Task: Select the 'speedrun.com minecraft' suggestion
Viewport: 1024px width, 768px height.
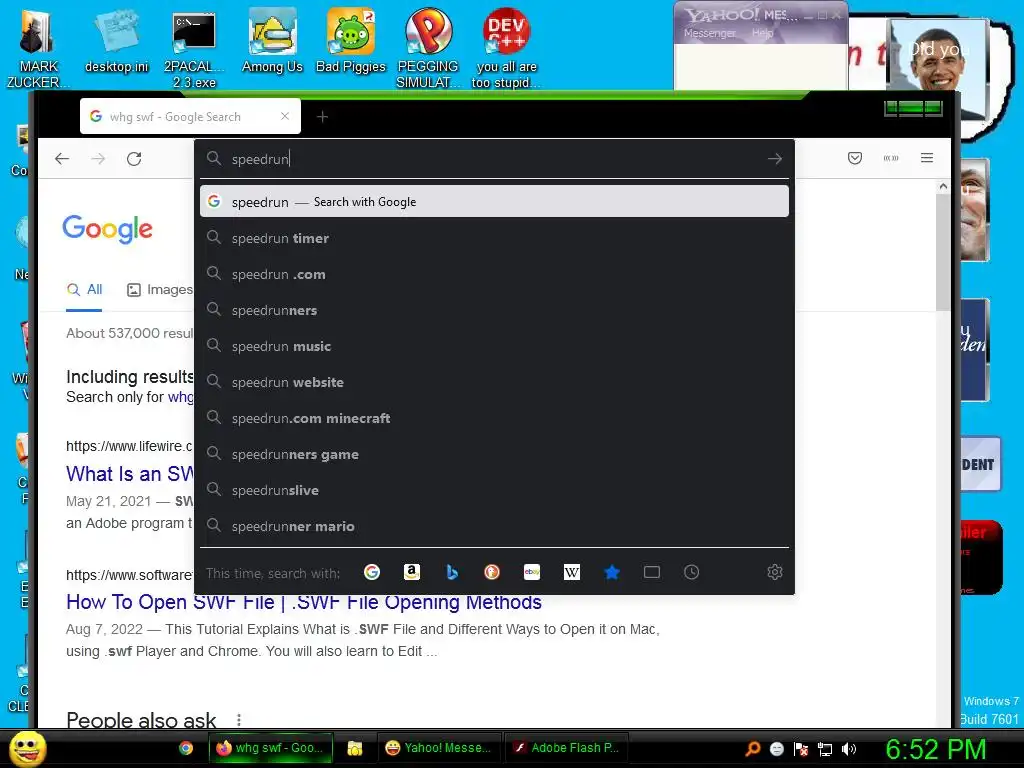Action: click(494, 418)
